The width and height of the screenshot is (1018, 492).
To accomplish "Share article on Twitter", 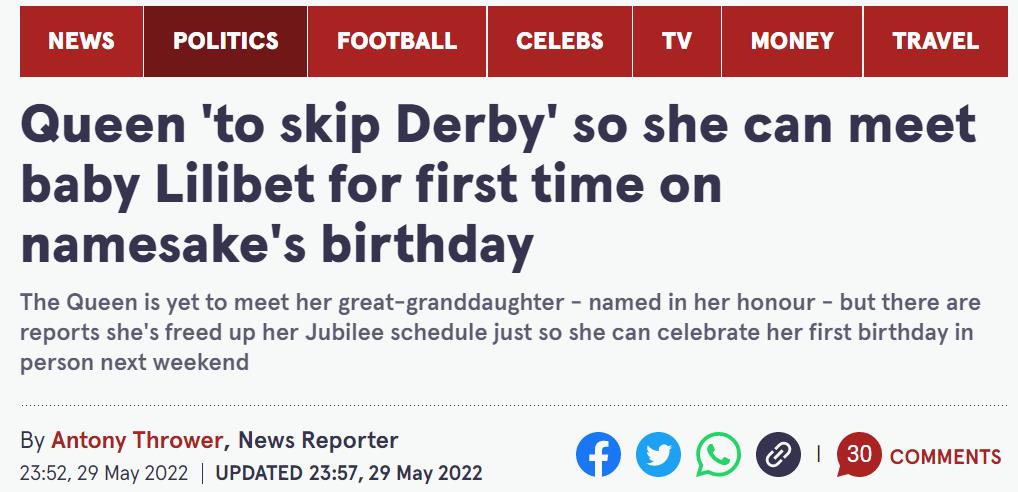I will coord(658,456).
